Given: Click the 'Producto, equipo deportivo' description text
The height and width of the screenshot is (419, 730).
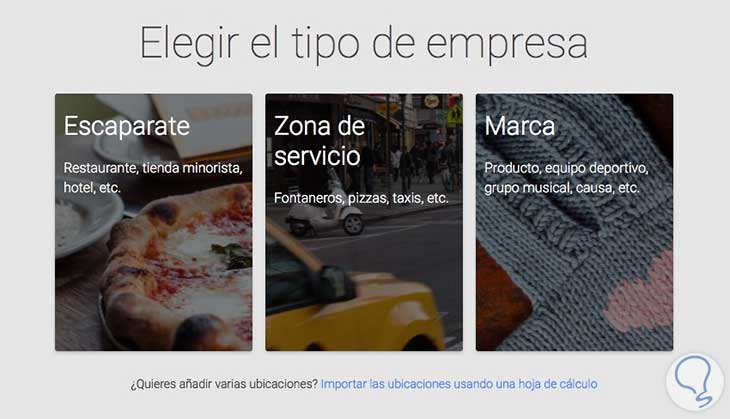Looking at the screenshot, I should click(x=566, y=168).
